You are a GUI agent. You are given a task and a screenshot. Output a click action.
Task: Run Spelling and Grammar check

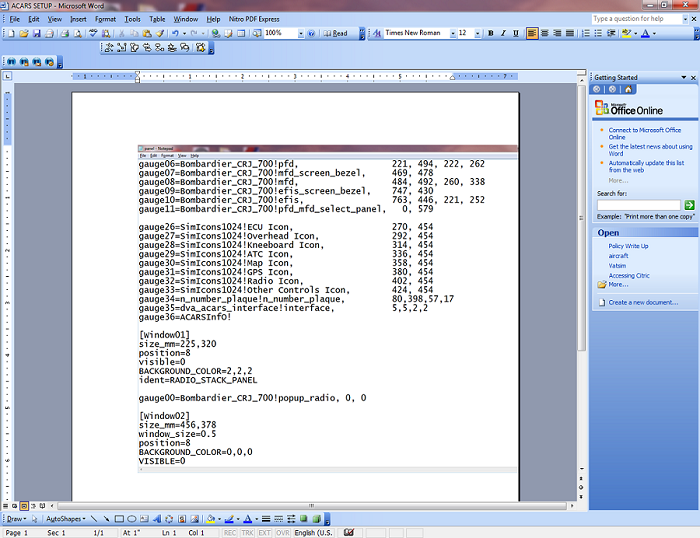[93, 33]
